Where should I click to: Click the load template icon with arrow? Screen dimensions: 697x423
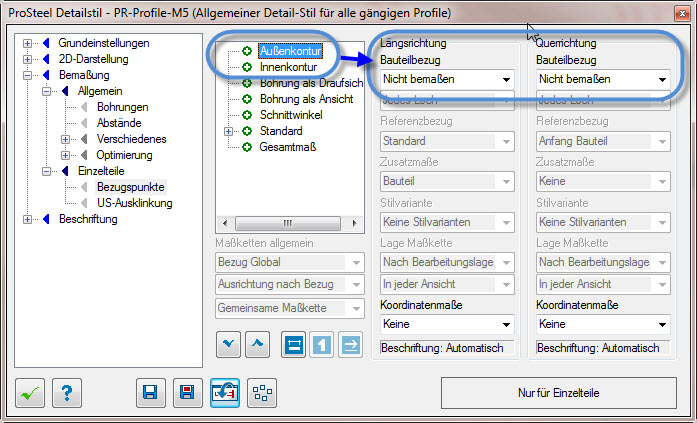click(225, 393)
